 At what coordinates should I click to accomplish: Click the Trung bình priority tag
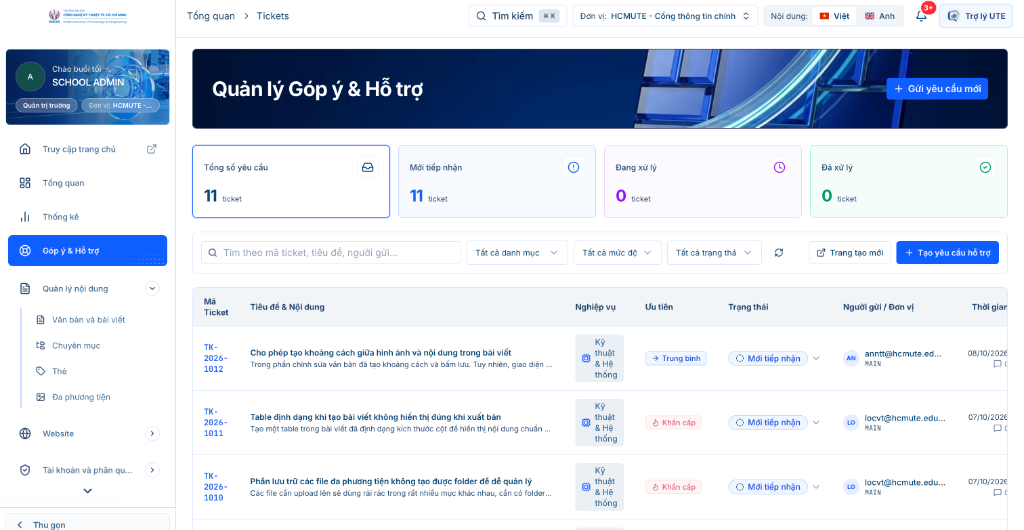coord(675,358)
